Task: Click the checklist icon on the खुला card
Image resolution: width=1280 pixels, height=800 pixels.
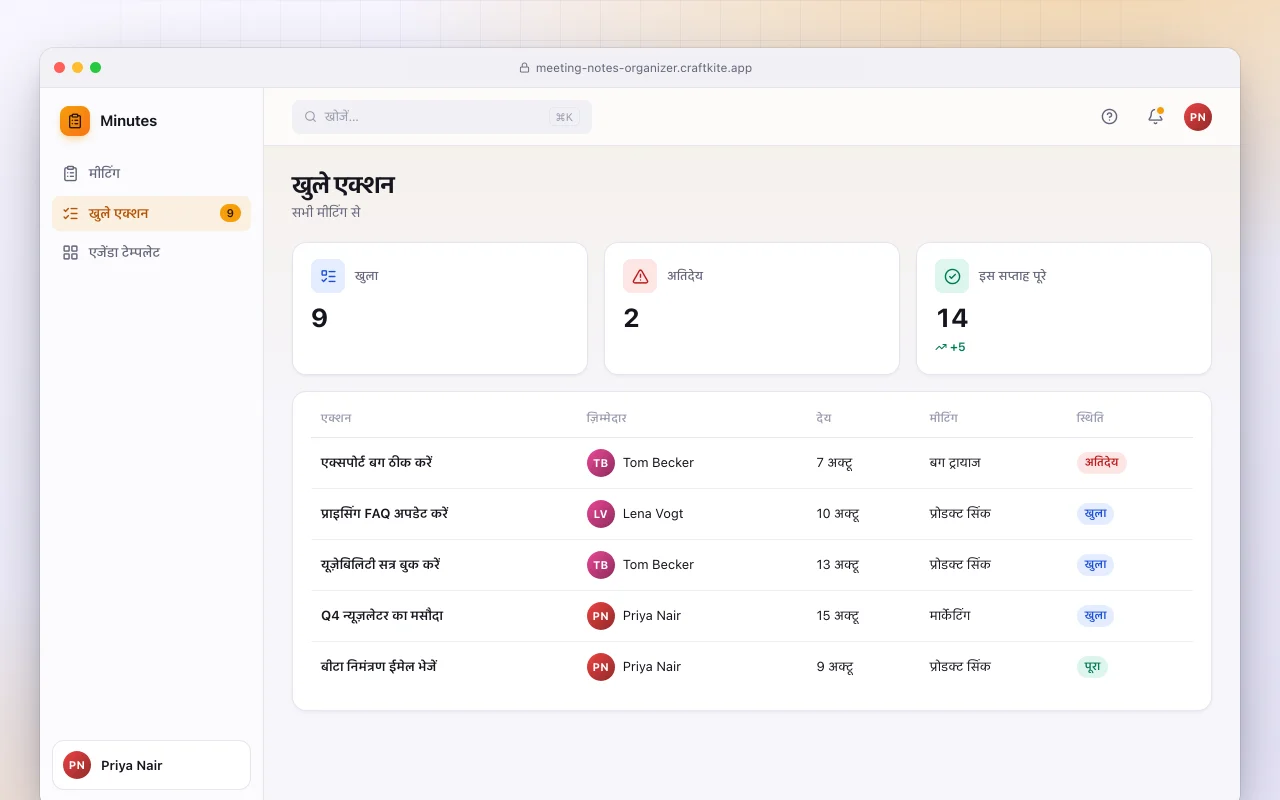Action: (x=328, y=276)
